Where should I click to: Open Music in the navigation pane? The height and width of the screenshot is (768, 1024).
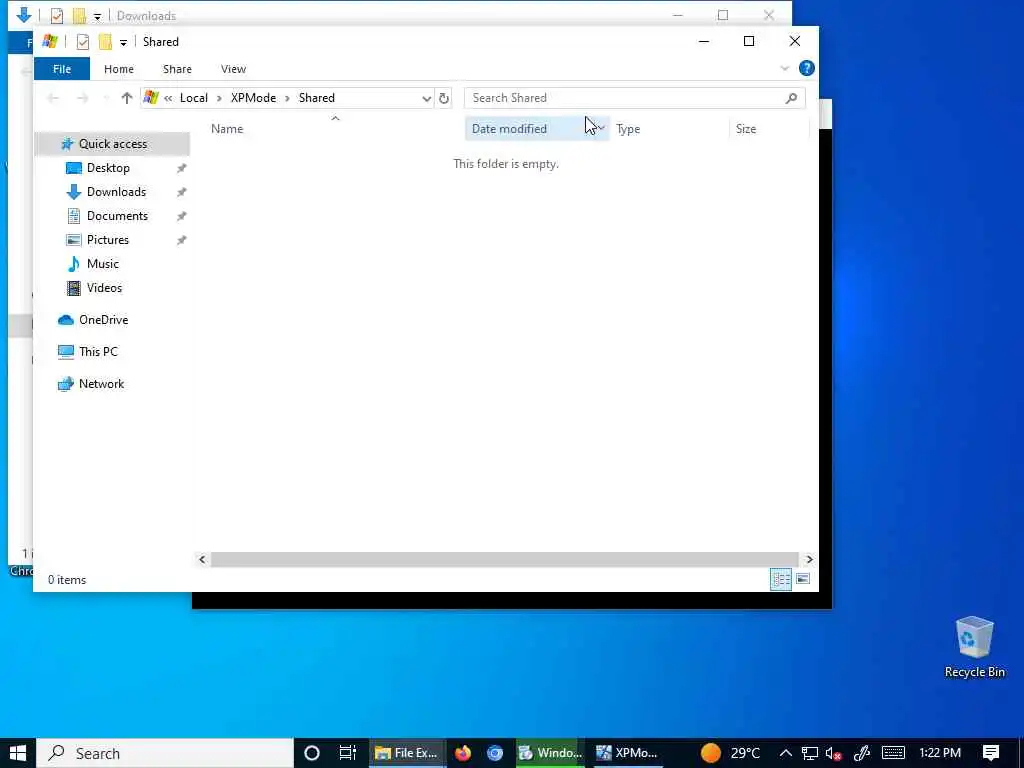pos(103,264)
